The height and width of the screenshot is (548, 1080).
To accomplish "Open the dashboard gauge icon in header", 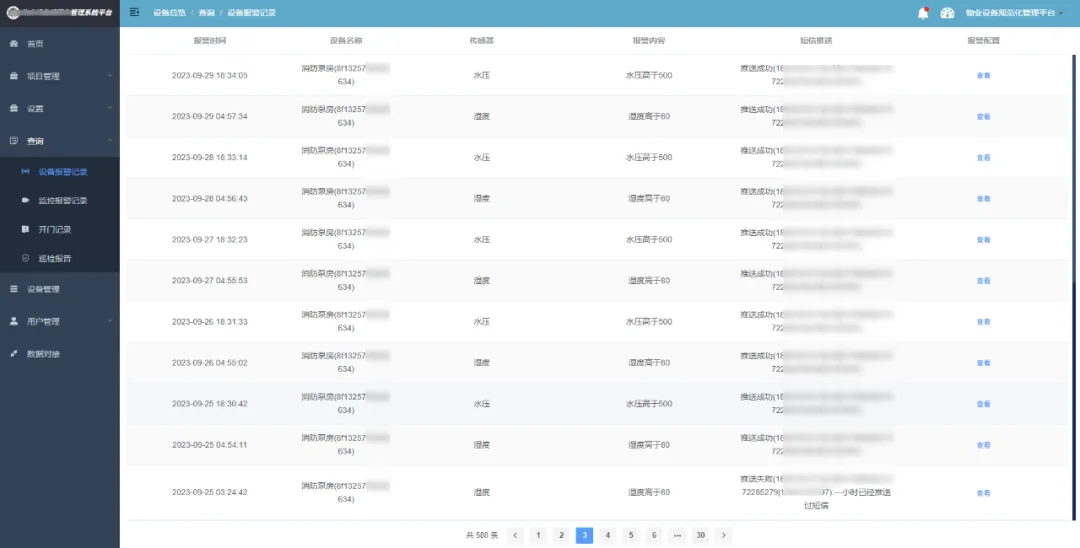I will 947,13.
